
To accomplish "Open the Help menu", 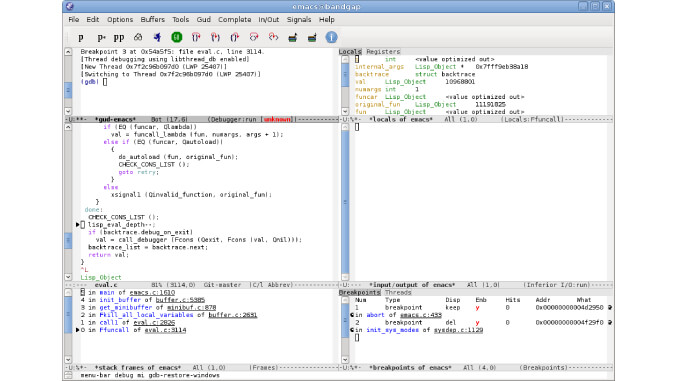I will 326,19.
